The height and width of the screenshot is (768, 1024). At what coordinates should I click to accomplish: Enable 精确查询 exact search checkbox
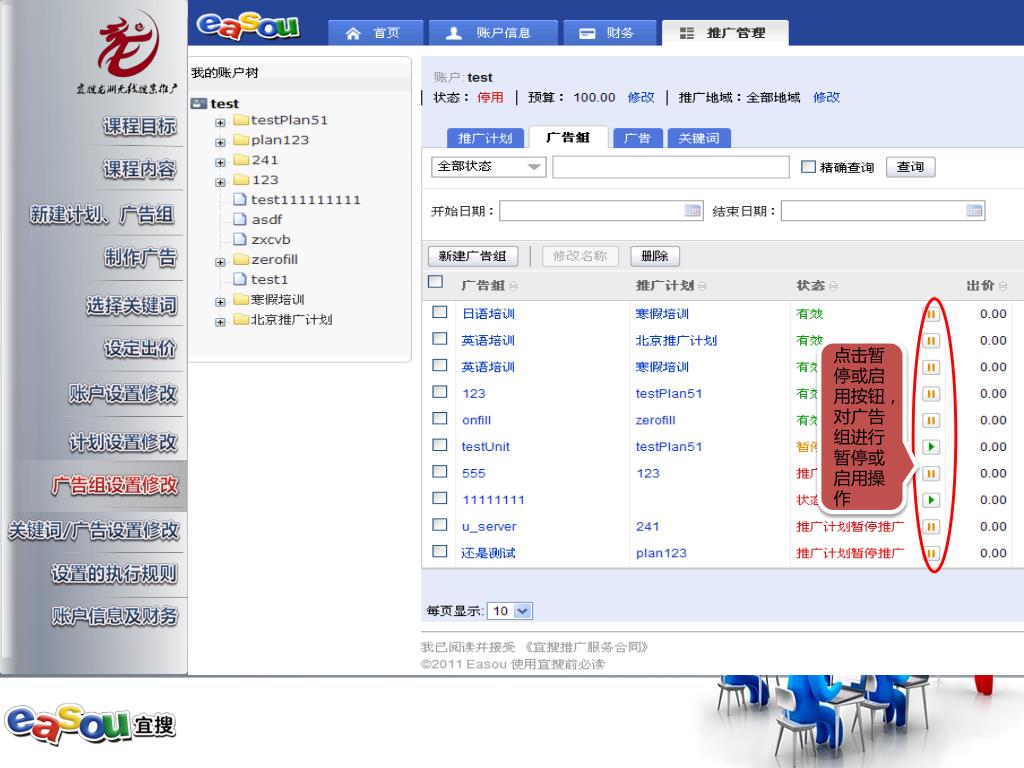click(x=808, y=167)
